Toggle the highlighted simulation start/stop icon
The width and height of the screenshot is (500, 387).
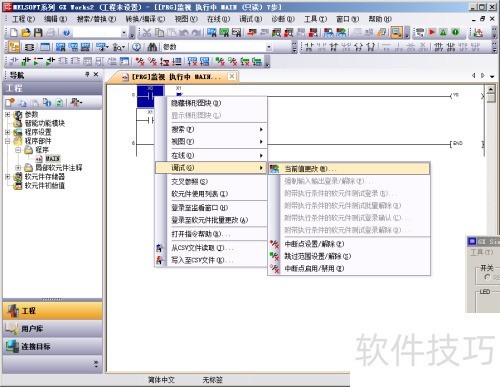pyautogui.click(x=397, y=32)
